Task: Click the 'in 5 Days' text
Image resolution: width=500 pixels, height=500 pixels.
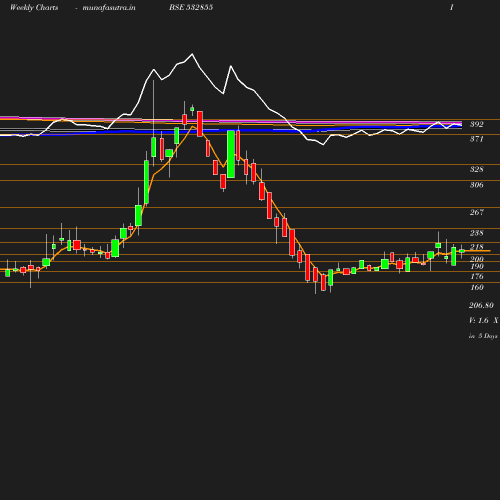Action: tap(483, 336)
